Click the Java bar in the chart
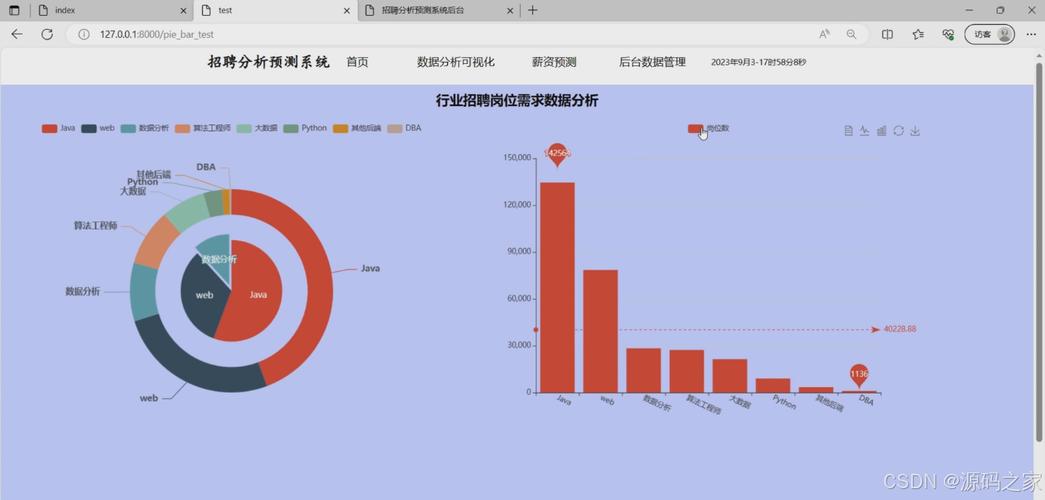The width and height of the screenshot is (1045, 500). (557, 290)
